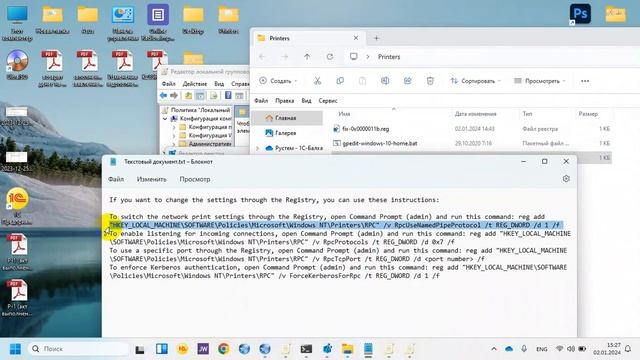The width and height of the screenshot is (640, 360).
Task: Open the Просмотреть dropdown in Explorer
Action: (540, 81)
